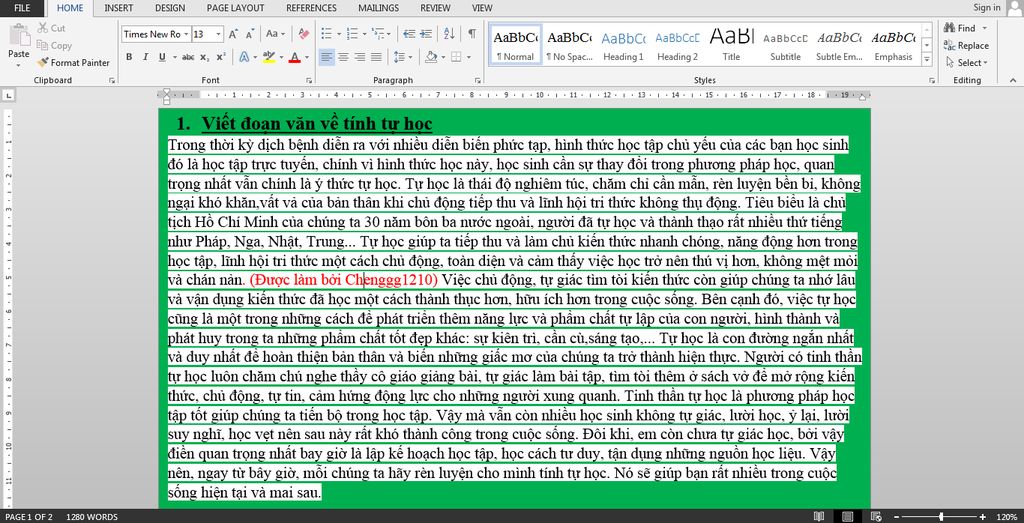Apply text effects and typography
Viewport: 1024px width, 523px height.
[x=244, y=57]
